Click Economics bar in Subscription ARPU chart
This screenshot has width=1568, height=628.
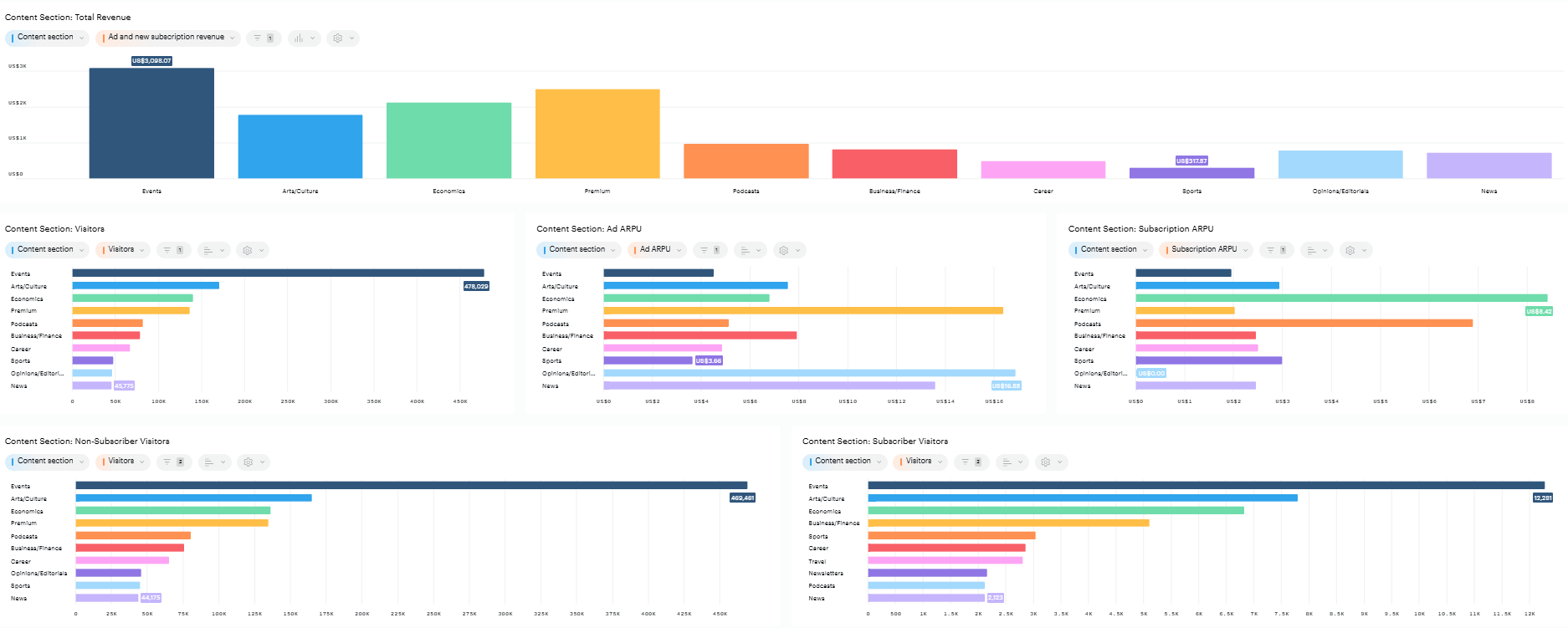click(x=1340, y=298)
